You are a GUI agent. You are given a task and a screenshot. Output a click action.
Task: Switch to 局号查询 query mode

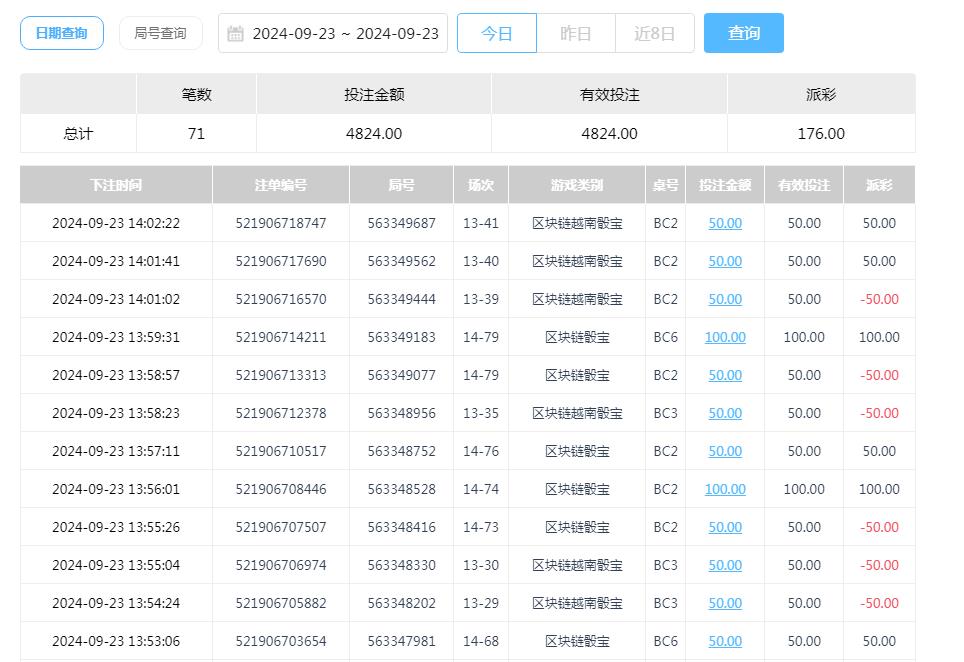click(x=160, y=32)
